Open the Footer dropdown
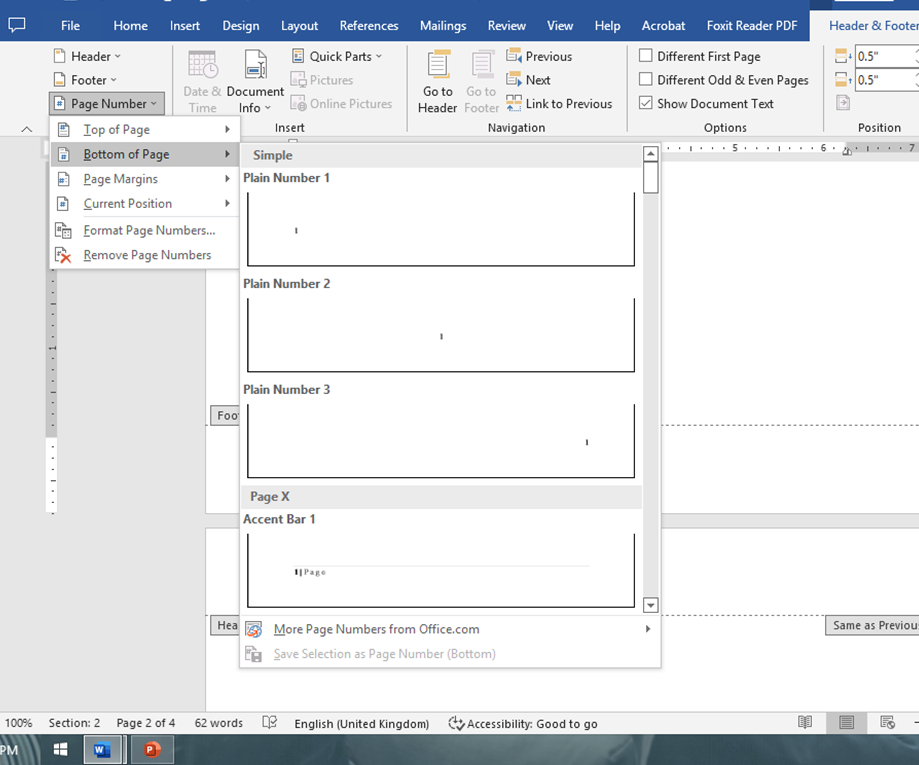Screen dimensions: 919x765 [85, 80]
